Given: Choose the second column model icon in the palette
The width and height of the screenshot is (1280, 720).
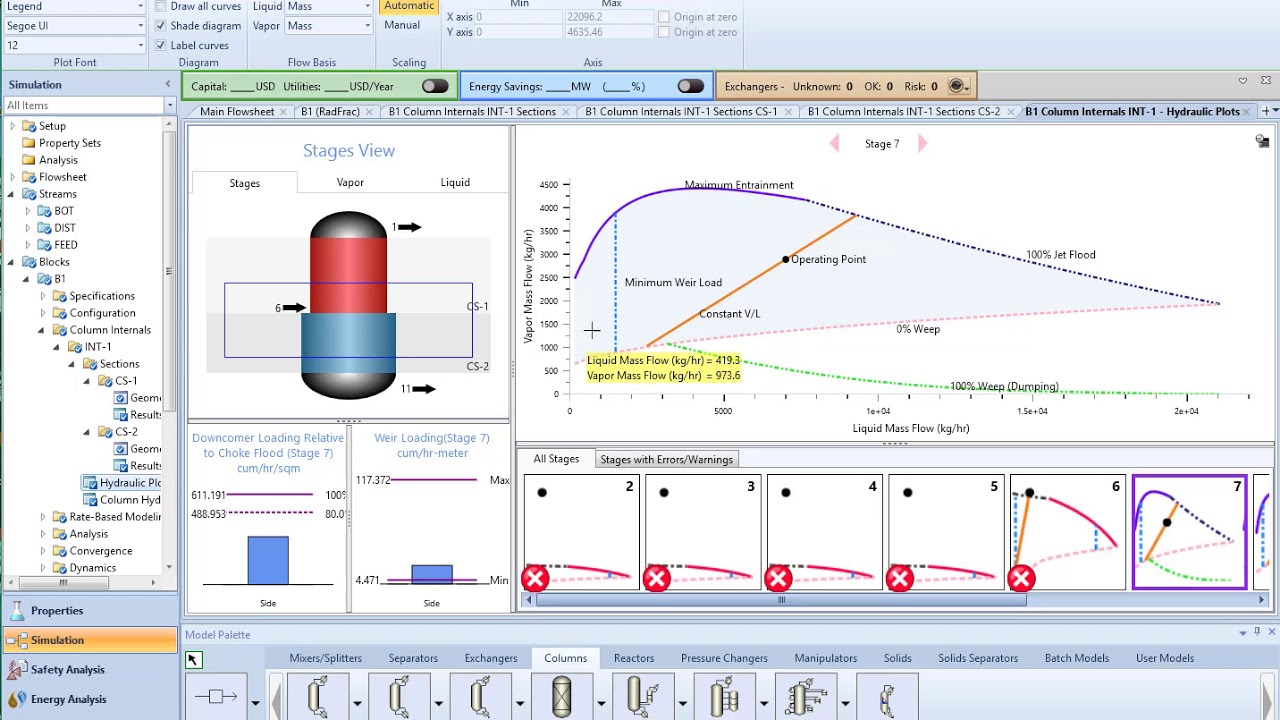Looking at the screenshot, I should pyautogui.click(x=399, y=697).
